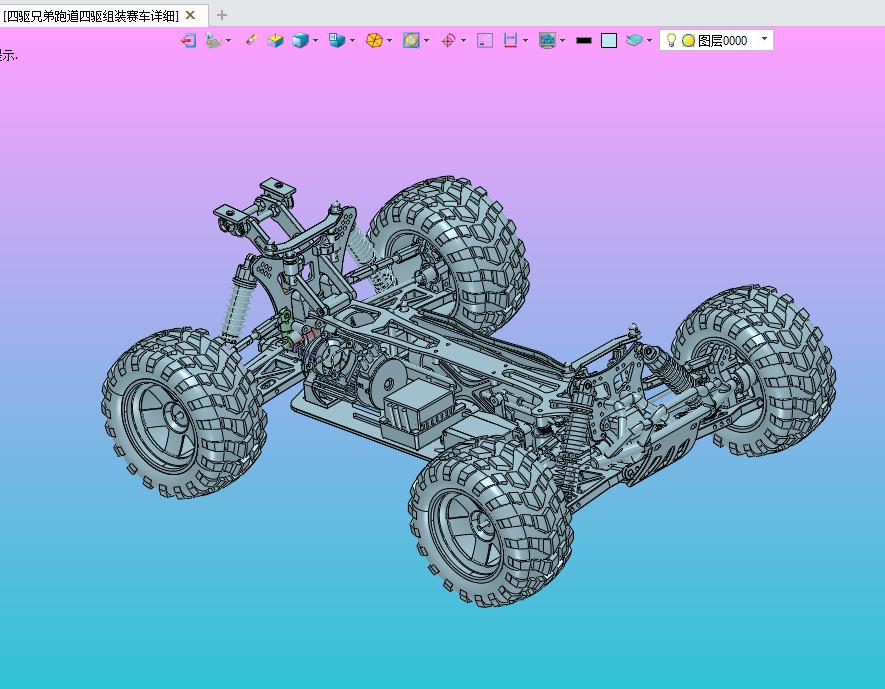885x689 pixels.
Task: Switch to the 四驱兄弟跑道四驱组装赛车详细 tab
Action: [91, 15]
